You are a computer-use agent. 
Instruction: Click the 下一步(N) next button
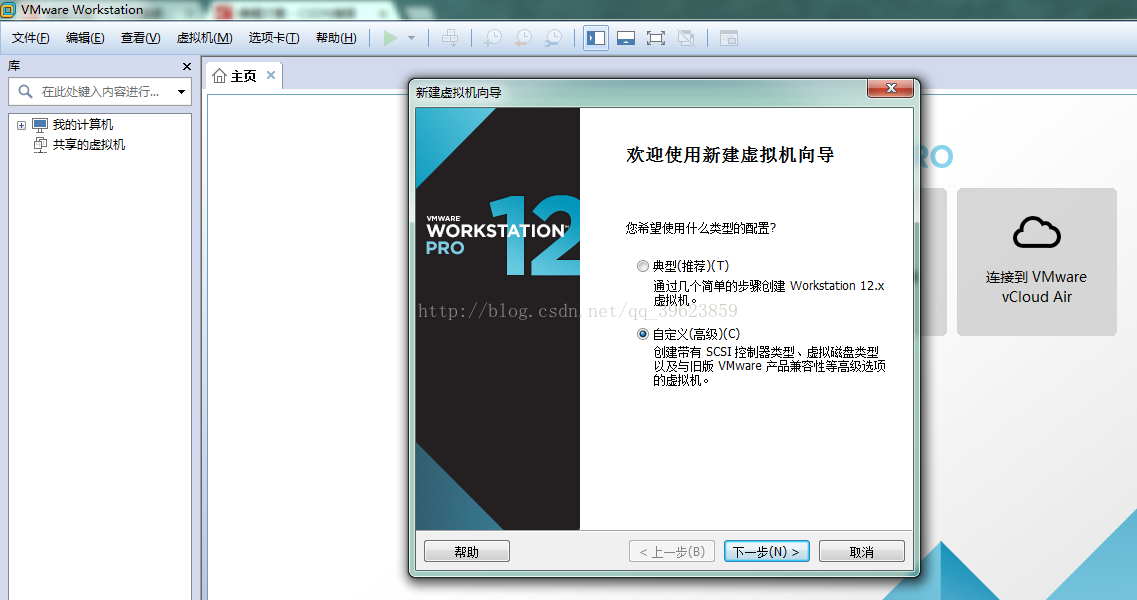[x=766, y=551]
